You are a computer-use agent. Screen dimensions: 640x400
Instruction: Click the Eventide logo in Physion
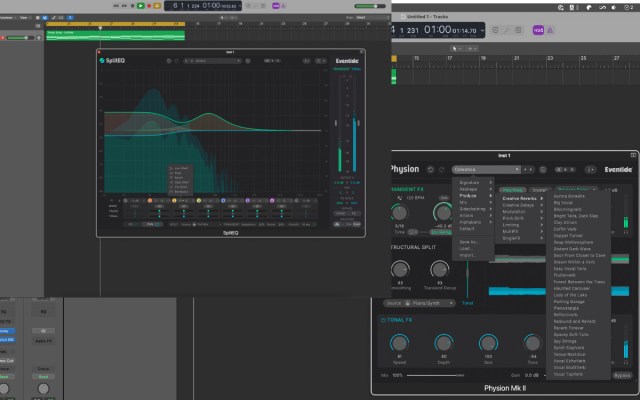[618, 169]
